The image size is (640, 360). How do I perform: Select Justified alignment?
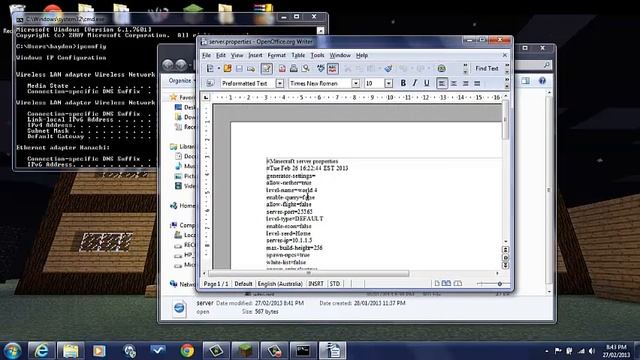click(x=477, y=83)
